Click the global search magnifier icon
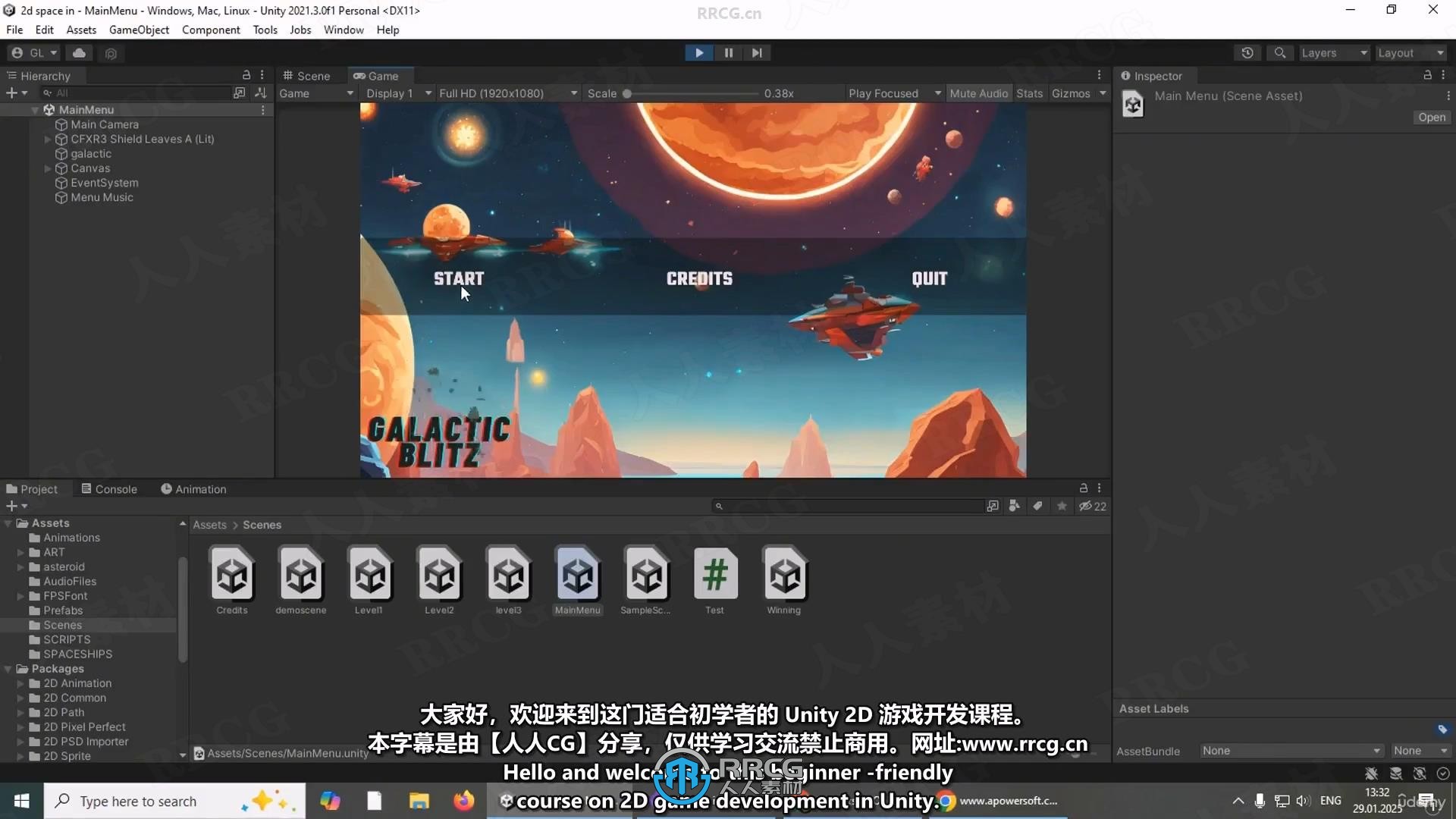1456x819 pixels. coord(1280,53)
